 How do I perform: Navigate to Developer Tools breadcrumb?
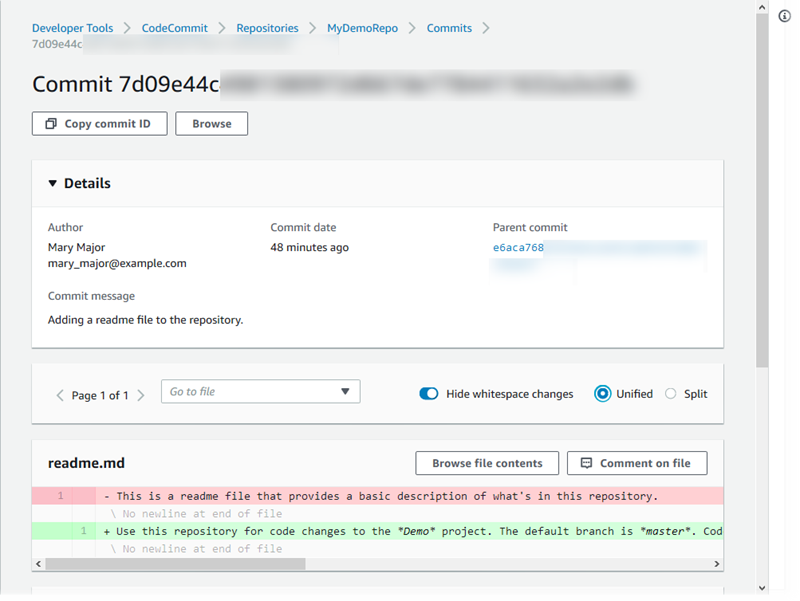[x=72, y=28]
